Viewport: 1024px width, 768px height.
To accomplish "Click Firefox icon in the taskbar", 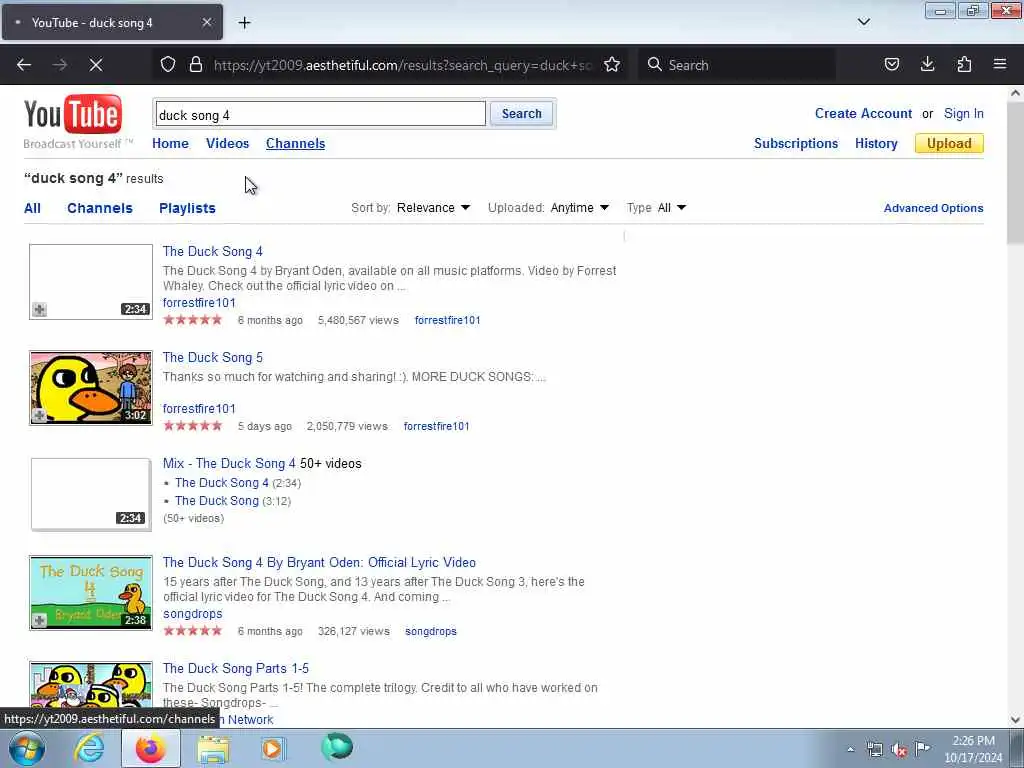I will tap(151, 748).
